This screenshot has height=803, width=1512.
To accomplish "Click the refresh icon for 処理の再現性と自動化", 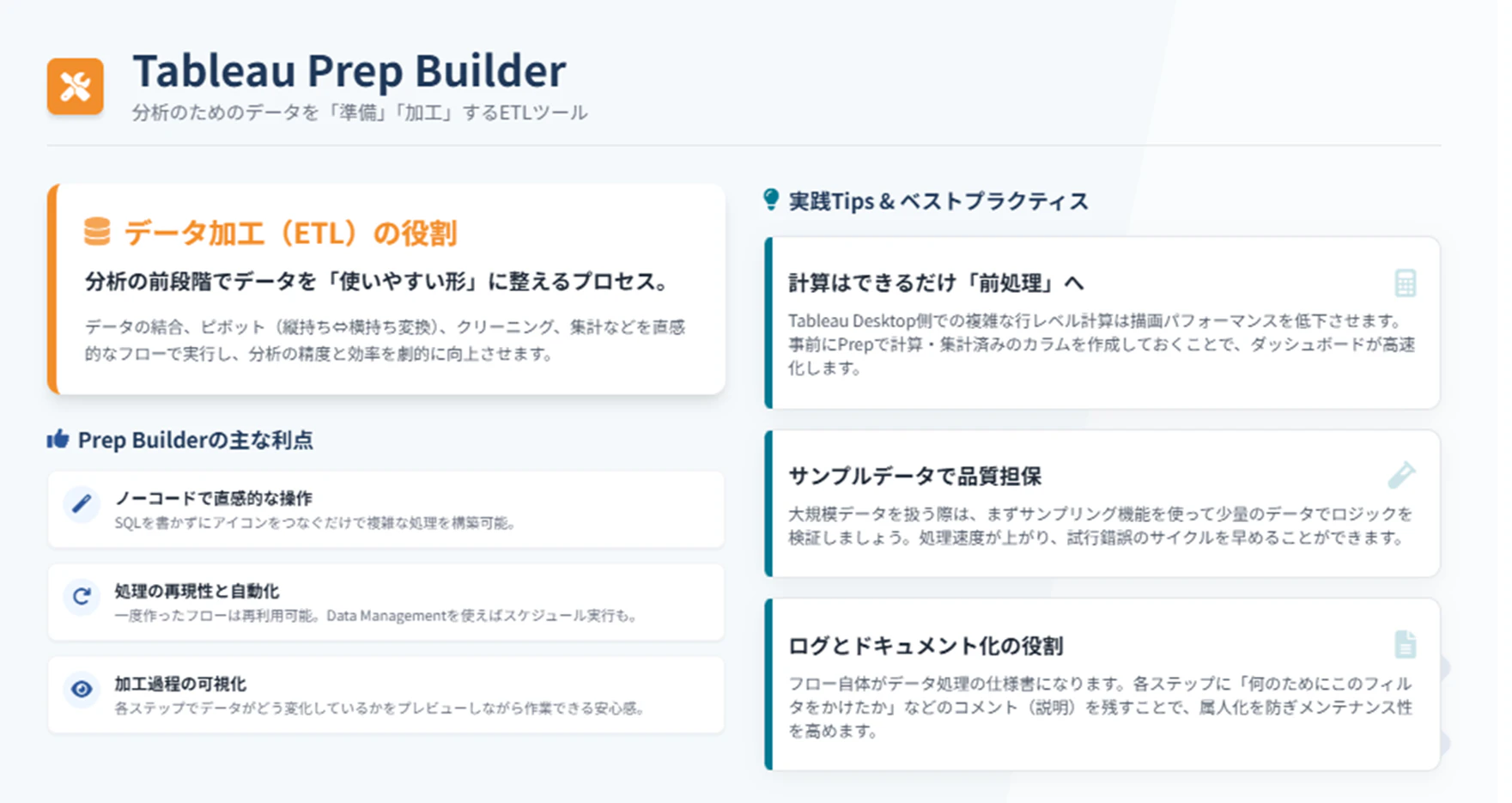I will [x=82, y=596].
